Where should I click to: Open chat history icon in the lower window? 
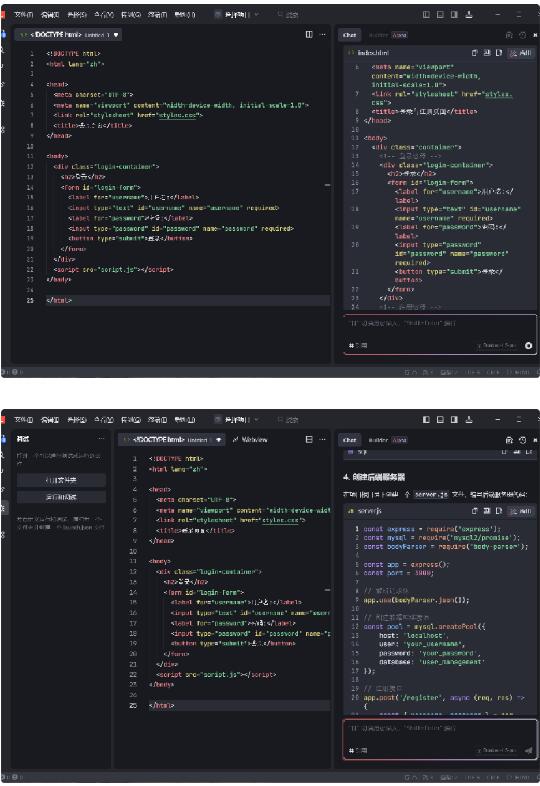click(x=522, y=440)
